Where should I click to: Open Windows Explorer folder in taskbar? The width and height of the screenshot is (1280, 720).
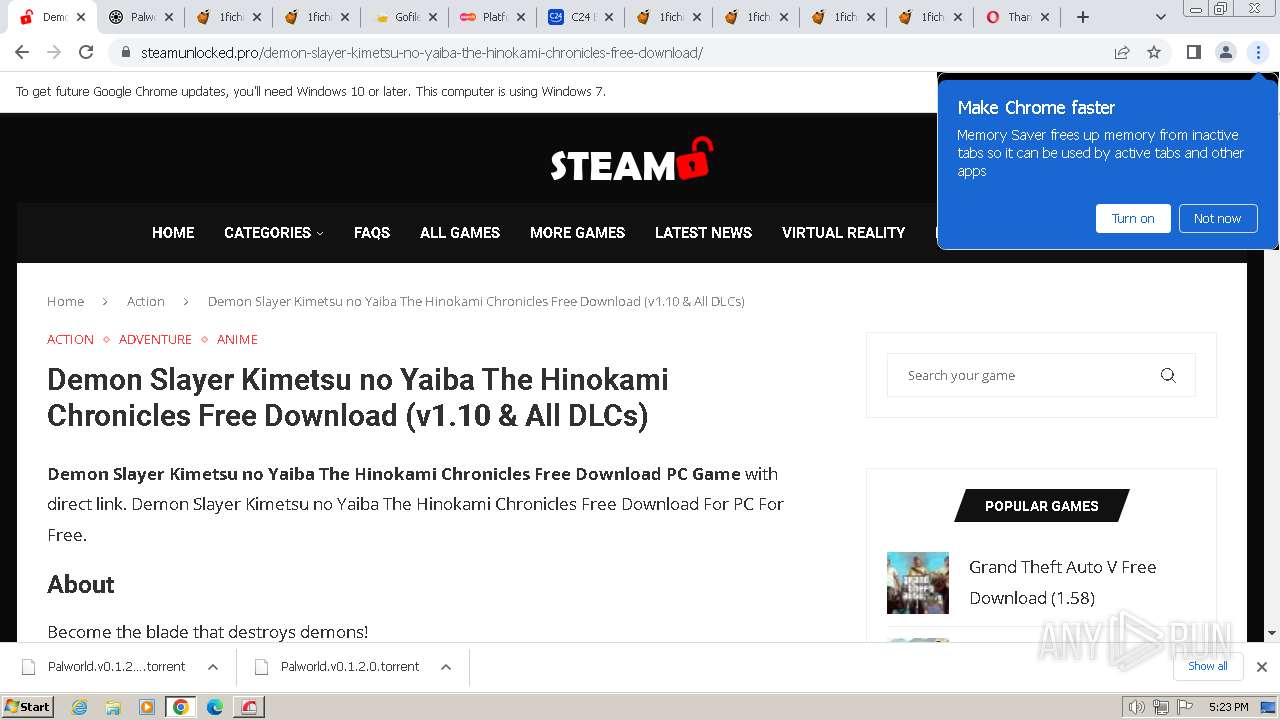click(x=113, y=707)
